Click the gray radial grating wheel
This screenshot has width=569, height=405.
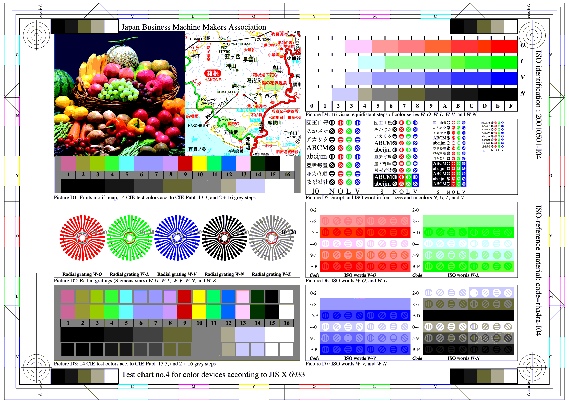(x=272, y=238)
